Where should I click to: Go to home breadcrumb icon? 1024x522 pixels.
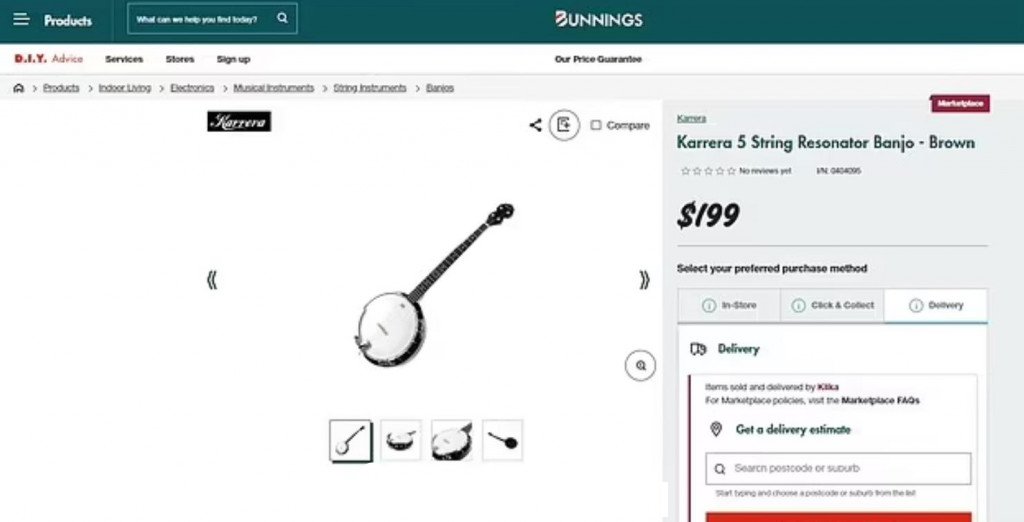[18, 88]
